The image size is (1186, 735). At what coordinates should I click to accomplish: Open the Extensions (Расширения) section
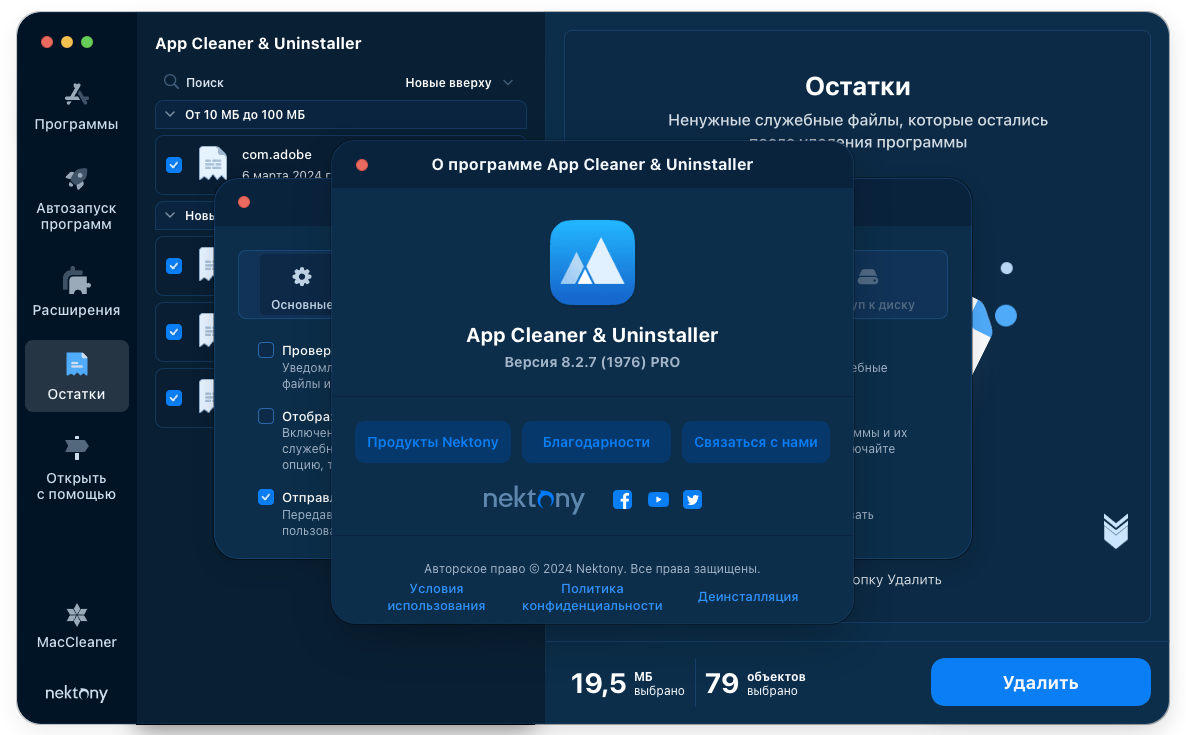pyautogui.click(x=76, y=292)
